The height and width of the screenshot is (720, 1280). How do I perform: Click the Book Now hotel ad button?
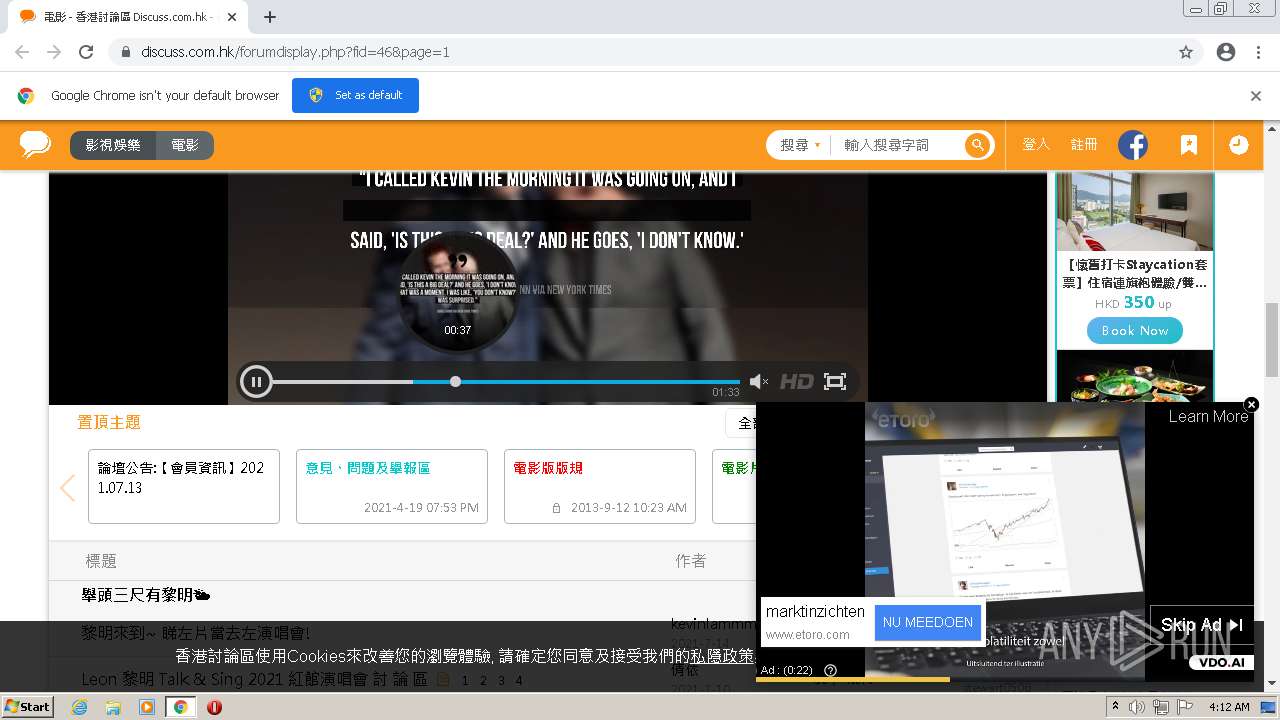click(x=1135, y=331)
